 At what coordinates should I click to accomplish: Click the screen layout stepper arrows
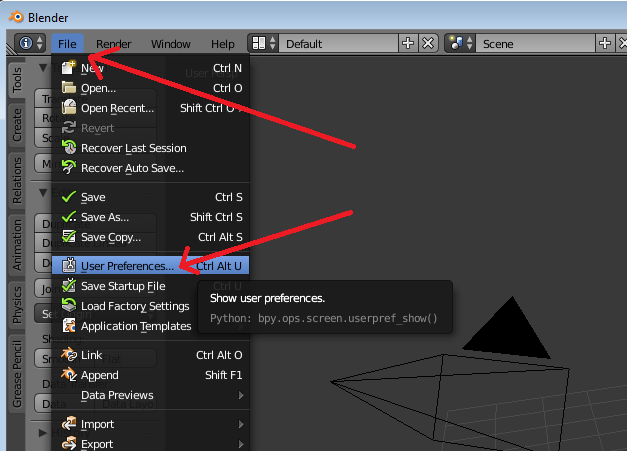pyautogui.click(x=273, y=43)
